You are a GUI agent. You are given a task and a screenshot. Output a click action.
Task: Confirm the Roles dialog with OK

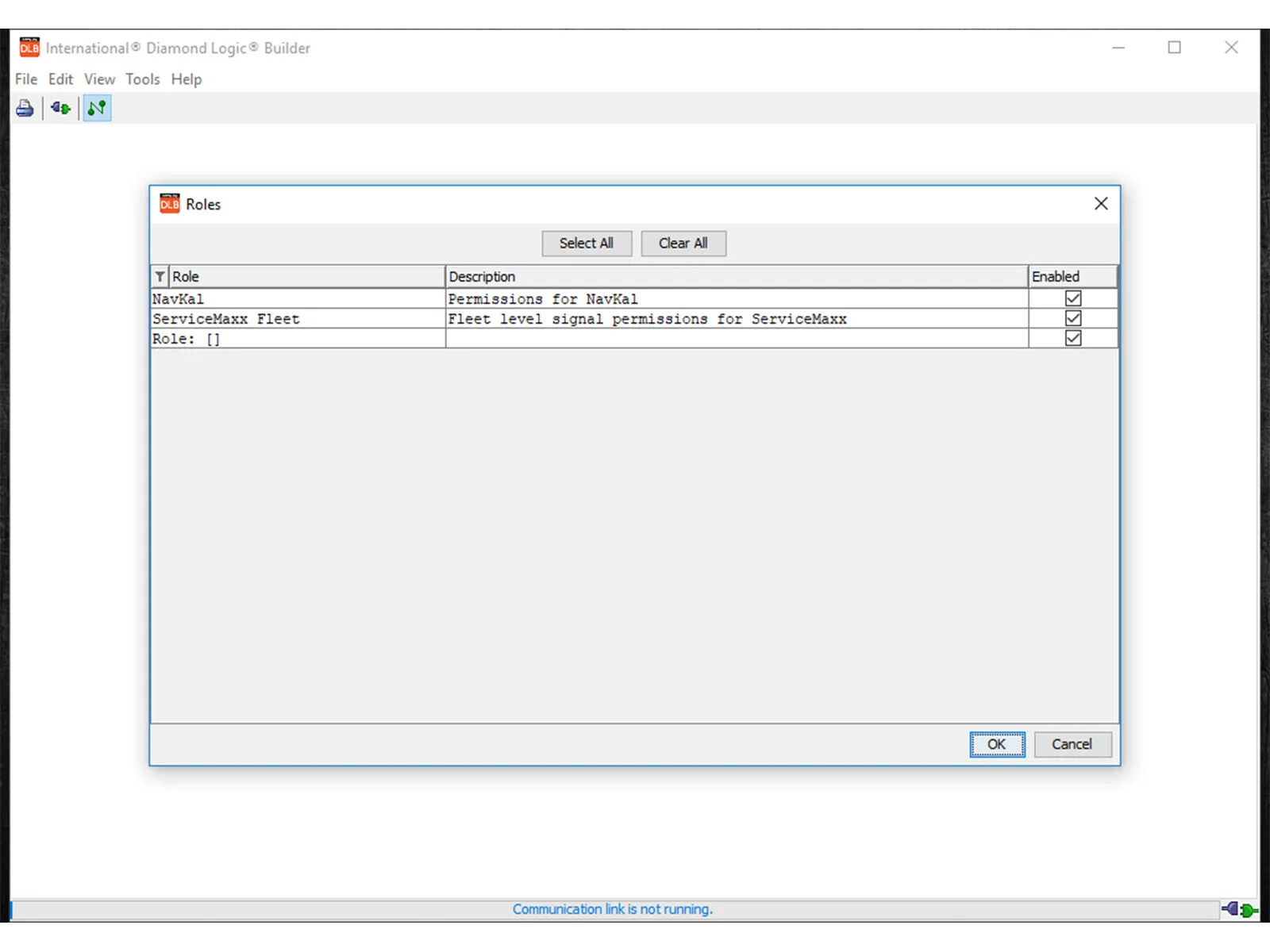[x=997, y=744]
